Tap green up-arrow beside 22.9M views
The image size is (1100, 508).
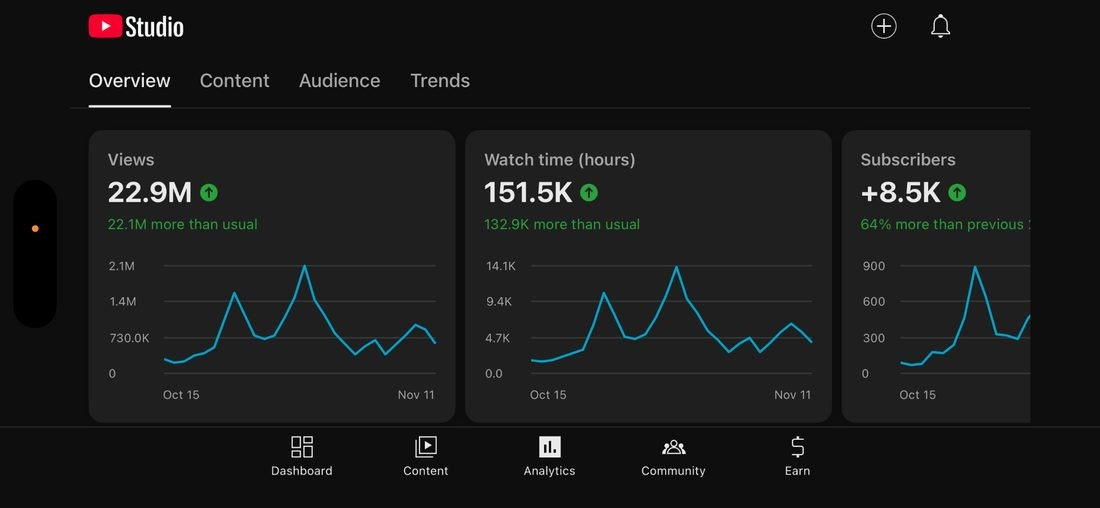click(x=209, y=192)
